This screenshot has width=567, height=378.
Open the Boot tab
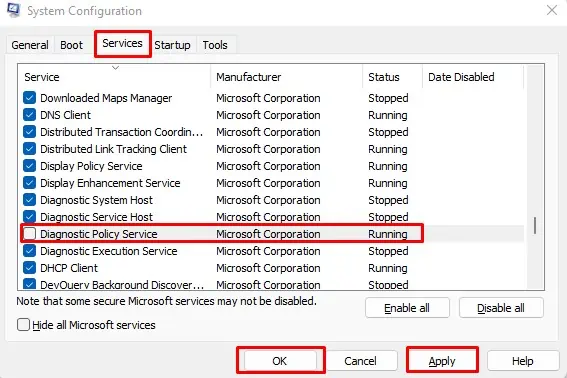pos(71,45)
